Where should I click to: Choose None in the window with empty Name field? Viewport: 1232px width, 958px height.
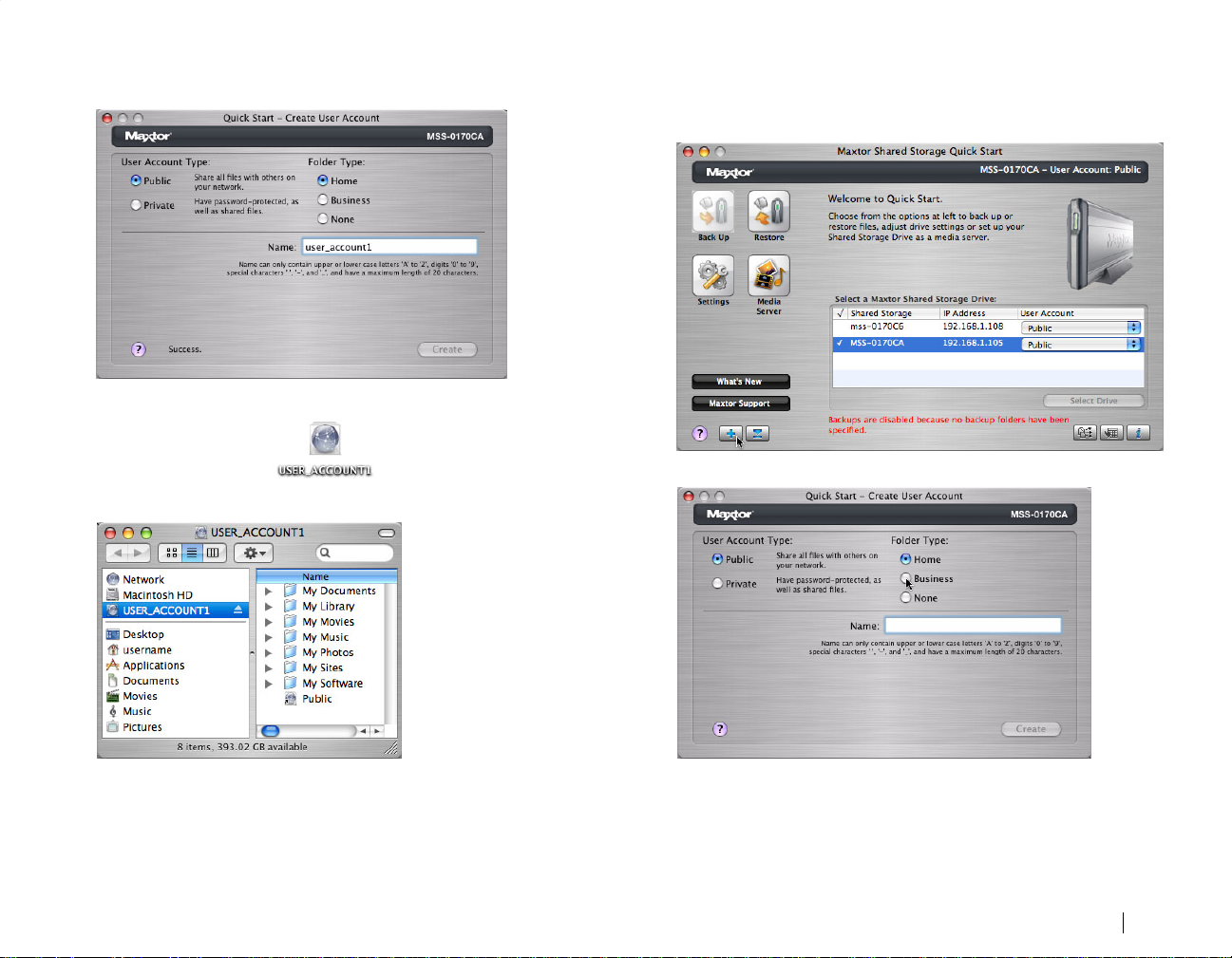(905, 598)
